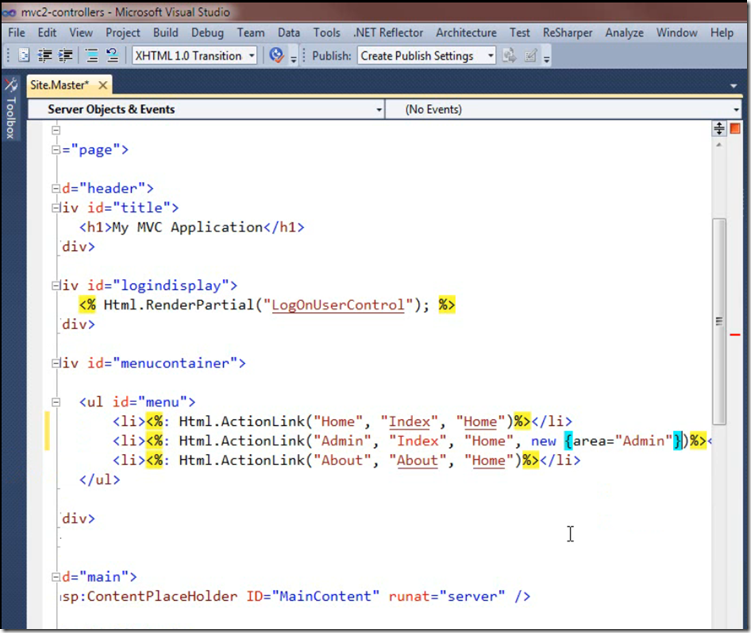Collapse the main div region
The height and width of the screenshot is (633, 751).
[56, 576]
